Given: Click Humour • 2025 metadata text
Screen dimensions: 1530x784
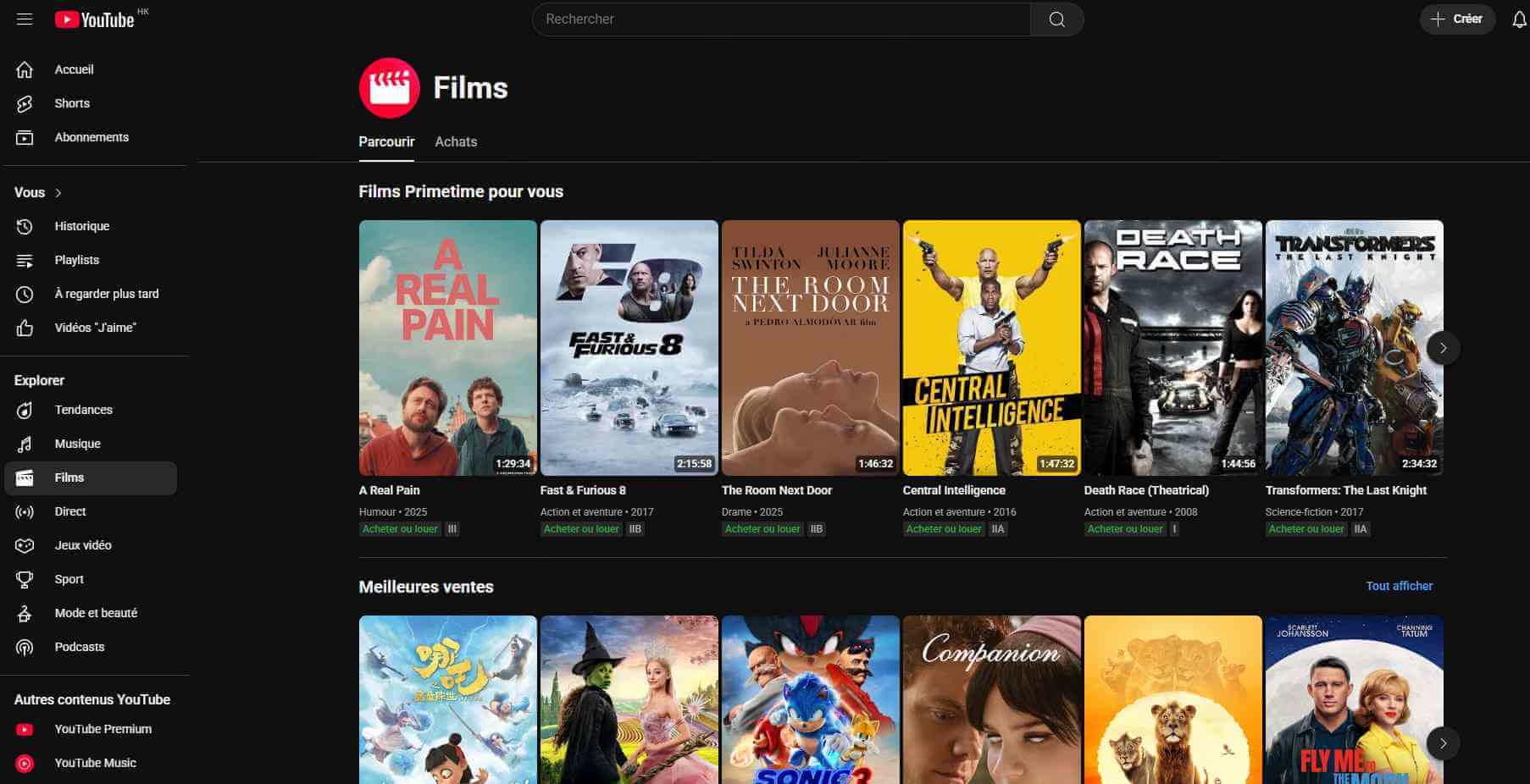Looking at the screenshot, I should pos(393,512).
